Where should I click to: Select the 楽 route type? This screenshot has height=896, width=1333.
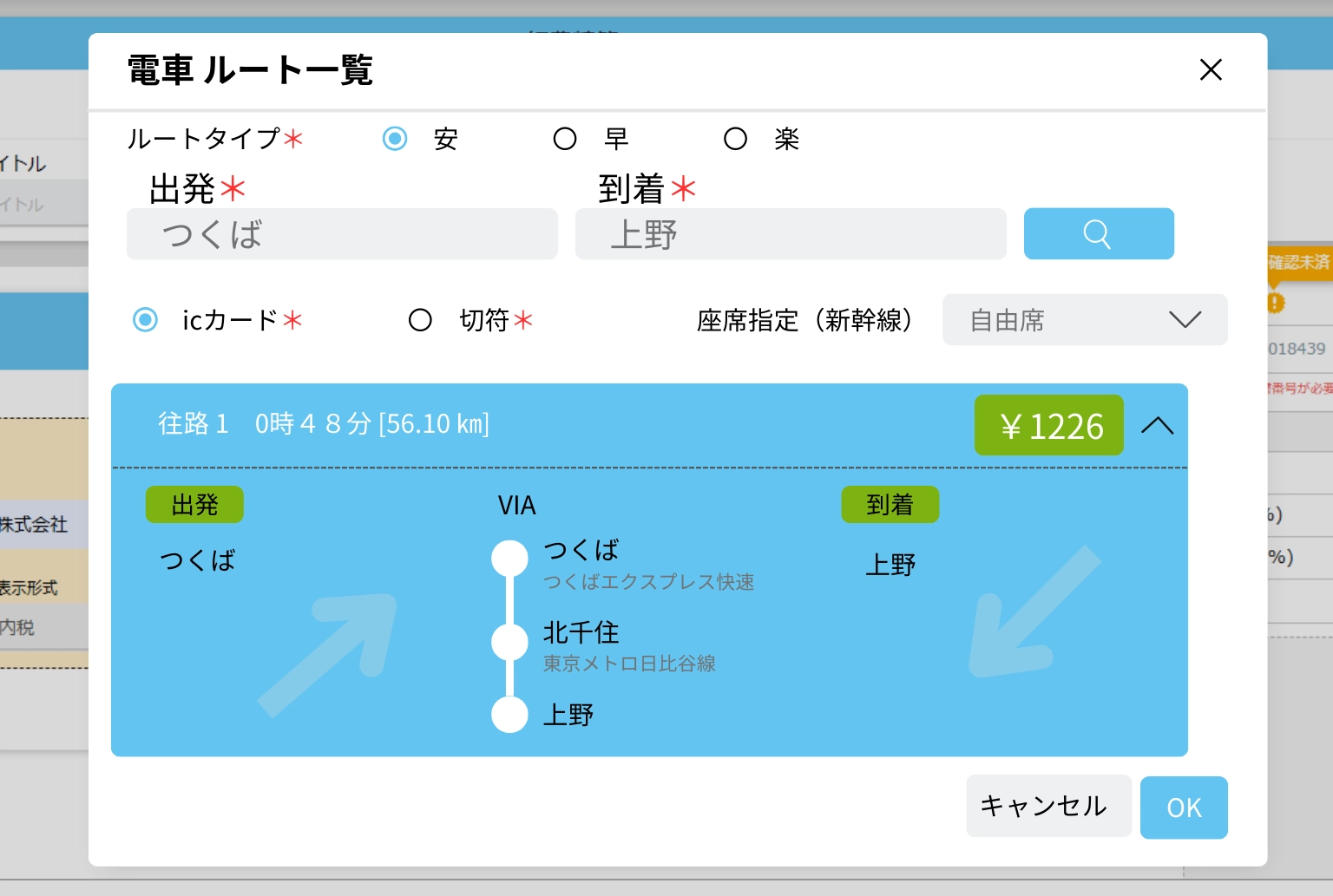pyautogui.click(x=736, y=139)
